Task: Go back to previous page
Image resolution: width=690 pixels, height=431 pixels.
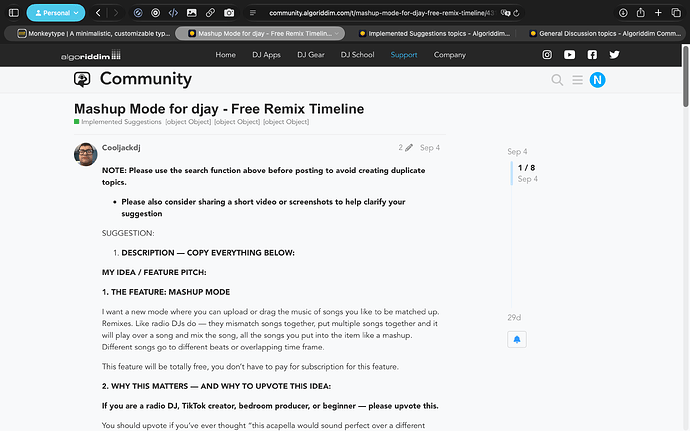Action: point(98,13)
